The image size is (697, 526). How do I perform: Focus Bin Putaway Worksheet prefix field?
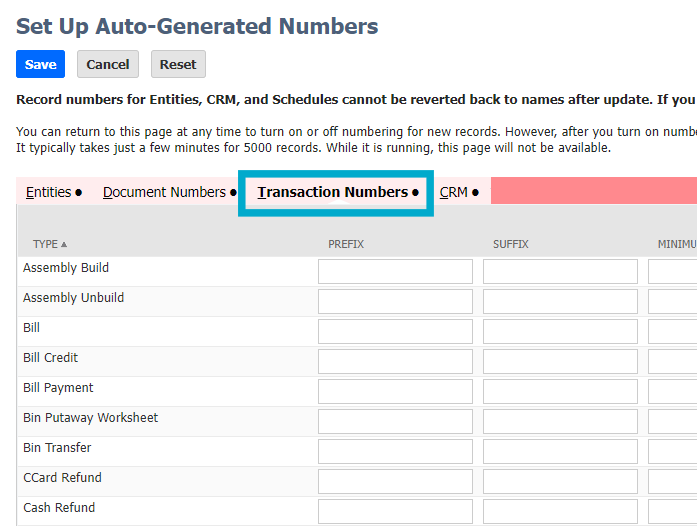[395, 422]
